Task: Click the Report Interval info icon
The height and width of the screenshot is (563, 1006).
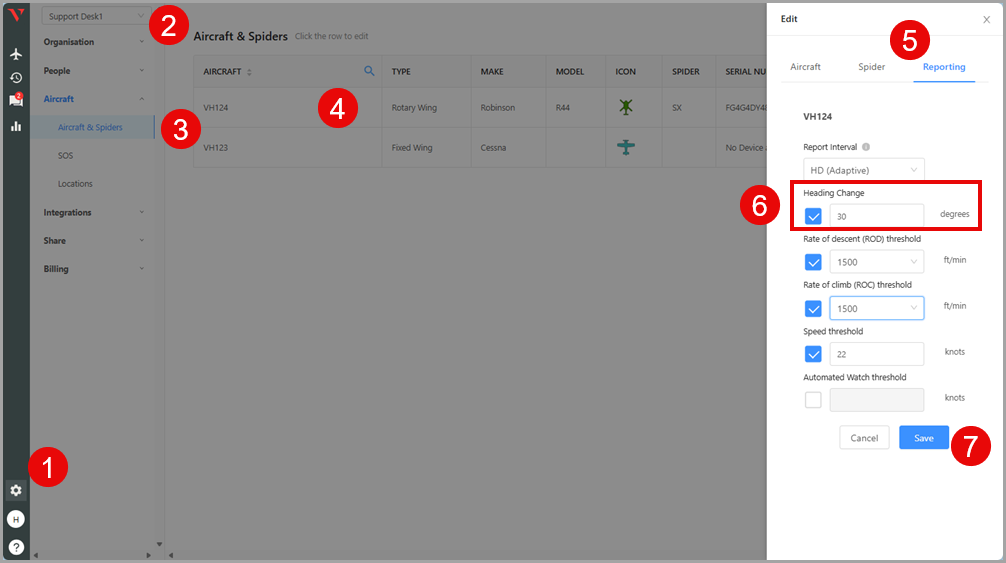Action: point(866,147)
